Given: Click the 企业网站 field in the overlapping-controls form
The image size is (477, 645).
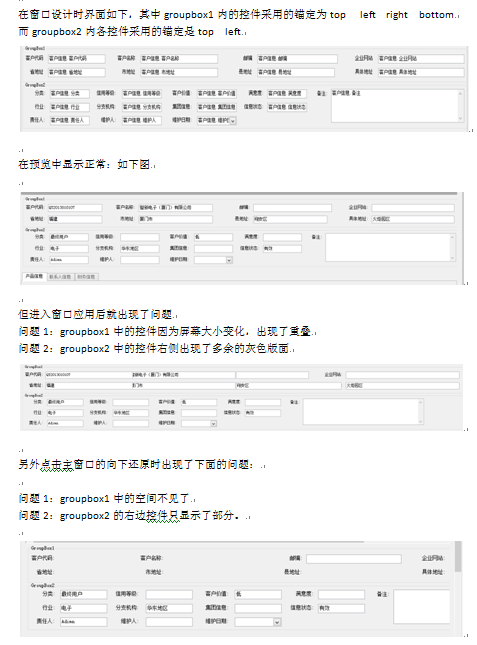Looking at the screenshot, I should [x=403, y=375].
